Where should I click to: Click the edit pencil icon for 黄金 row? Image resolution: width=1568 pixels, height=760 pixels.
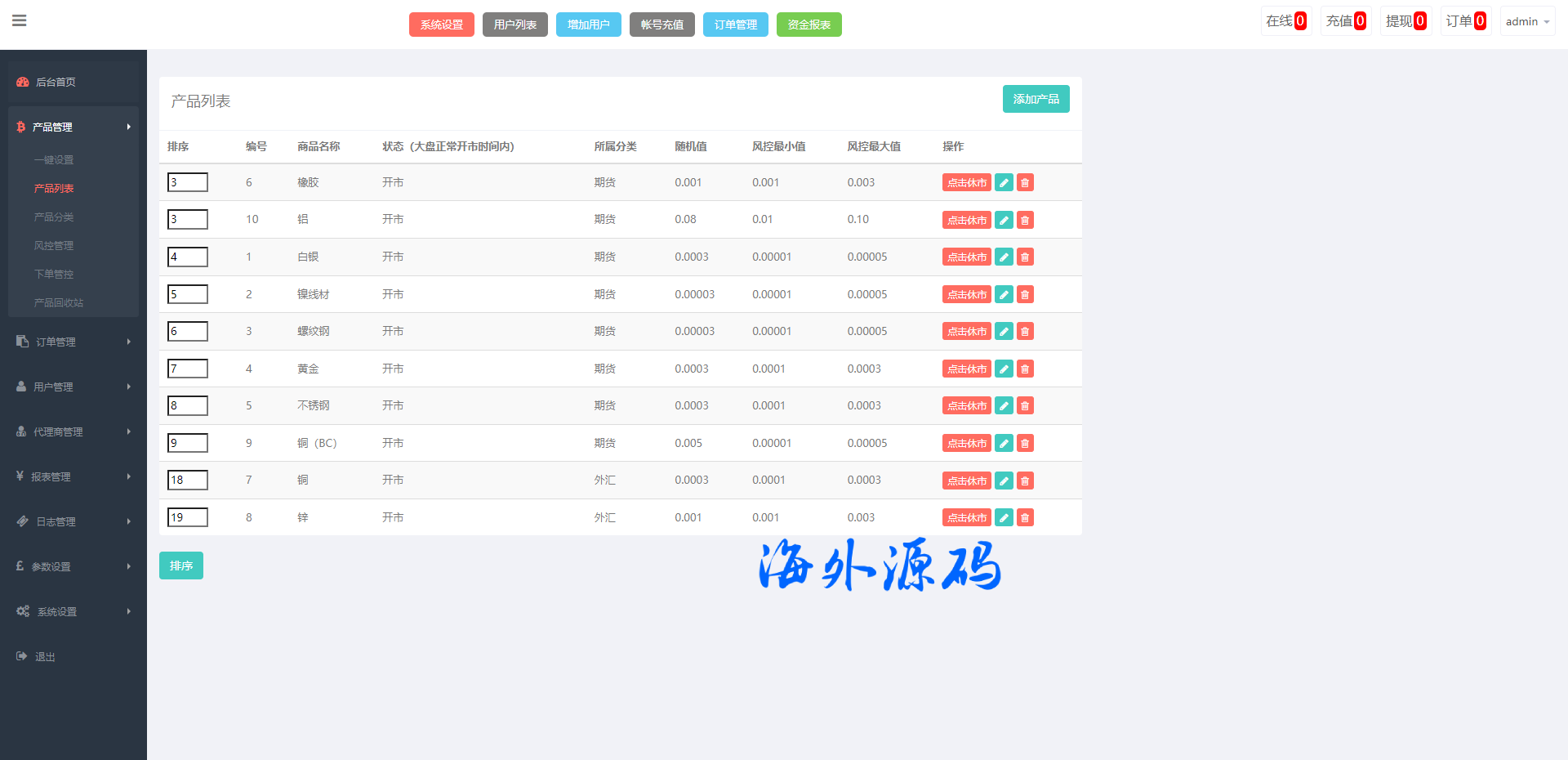[x=1004, y=369]
